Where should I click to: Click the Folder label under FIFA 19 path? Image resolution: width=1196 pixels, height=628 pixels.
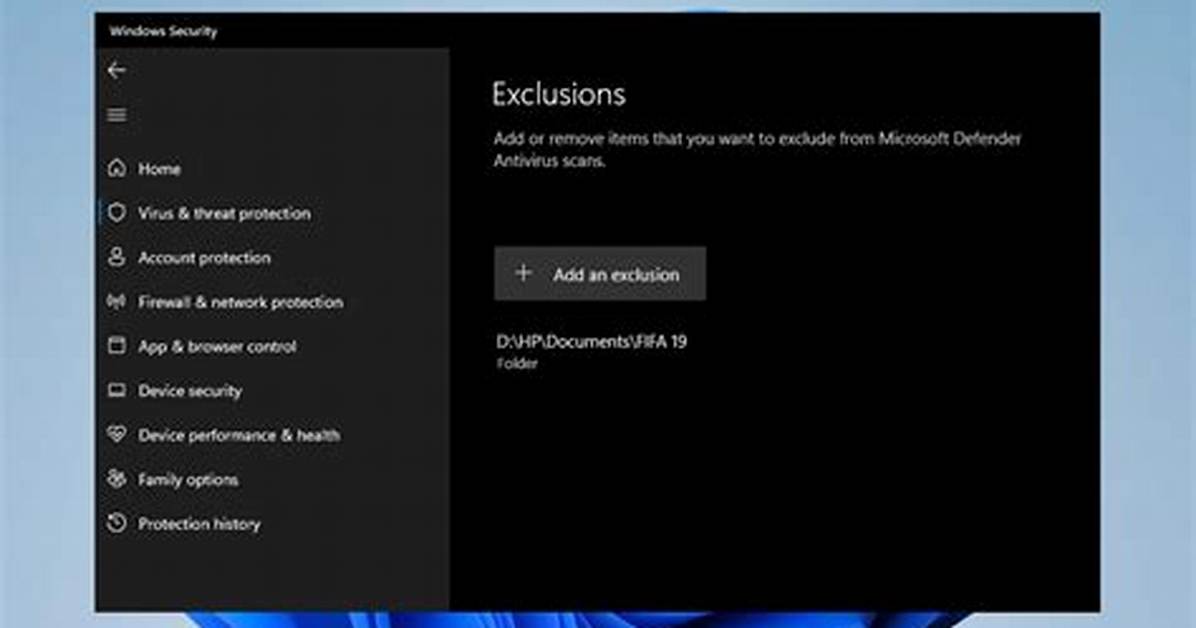pyautogui.click(x=517, y=364)
